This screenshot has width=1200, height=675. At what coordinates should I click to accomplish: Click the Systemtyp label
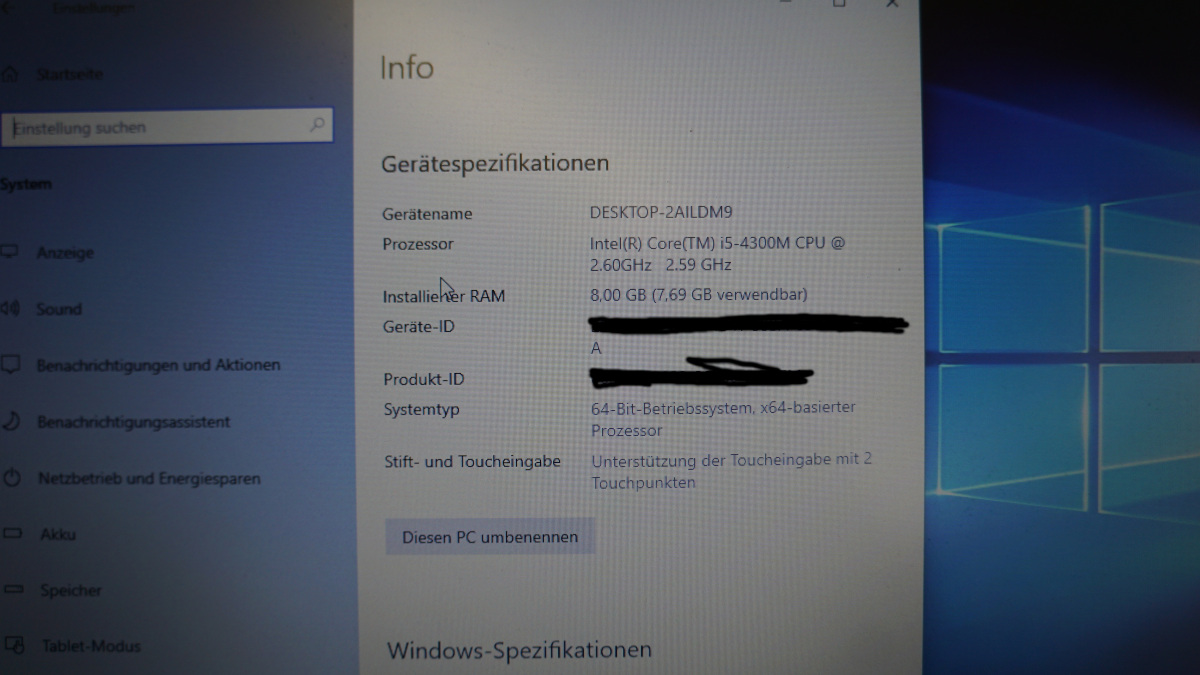click(x=422, y=409)
